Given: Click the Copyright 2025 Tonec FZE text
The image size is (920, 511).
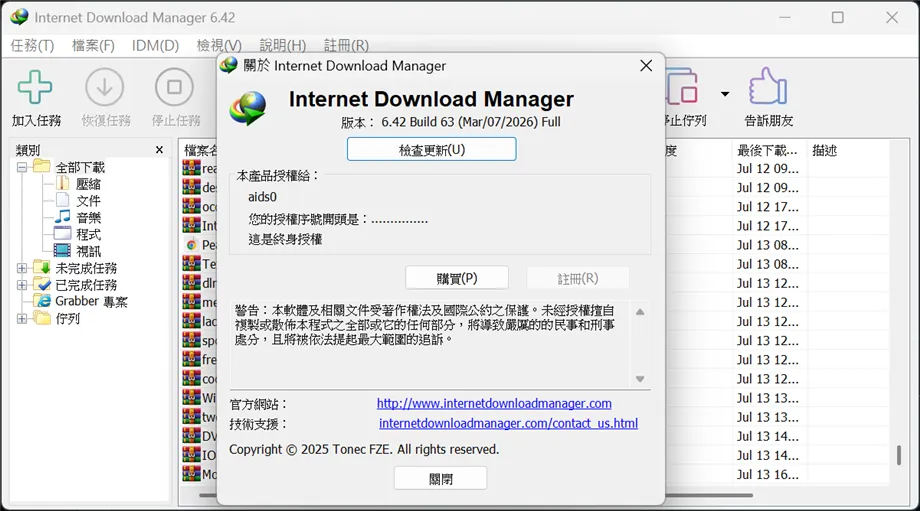Looking at the screenshot, I should pos(364,449).
